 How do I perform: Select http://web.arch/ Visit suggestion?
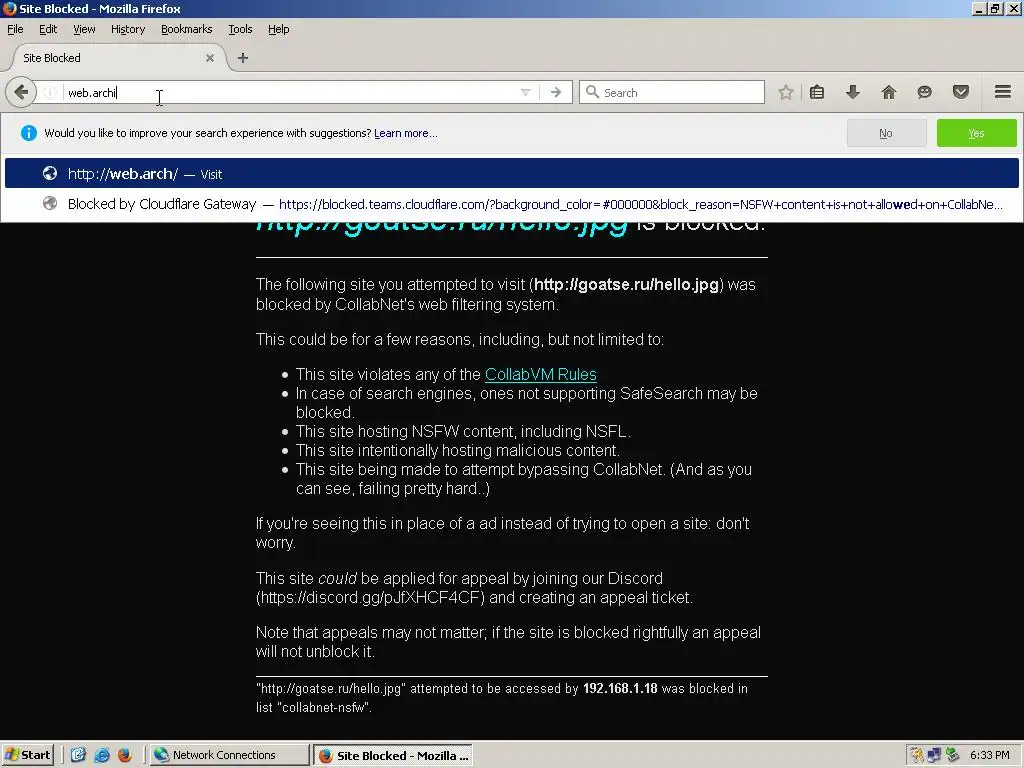click(511, 174)
